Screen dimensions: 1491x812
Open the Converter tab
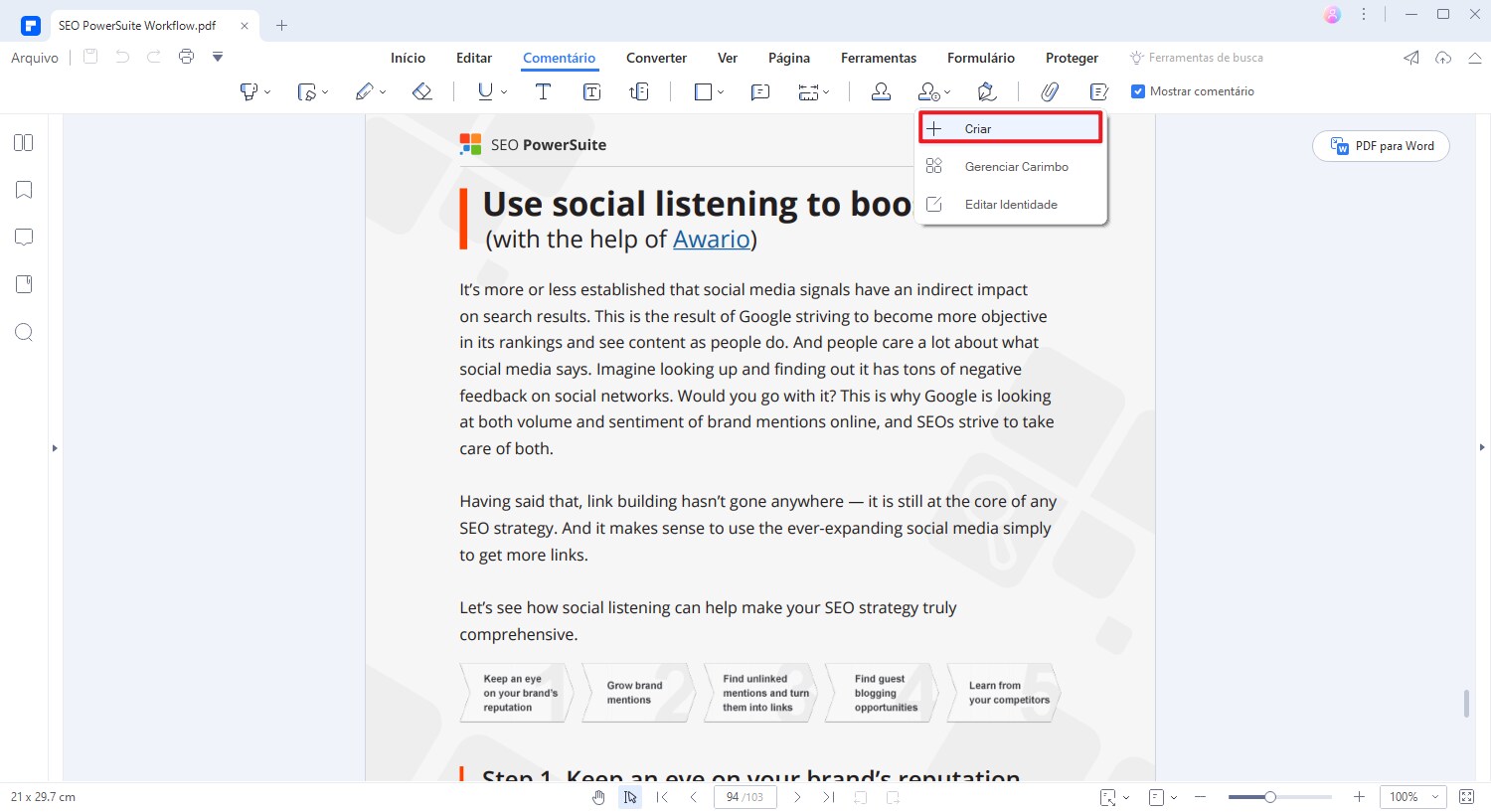click(x=656, y=58)
